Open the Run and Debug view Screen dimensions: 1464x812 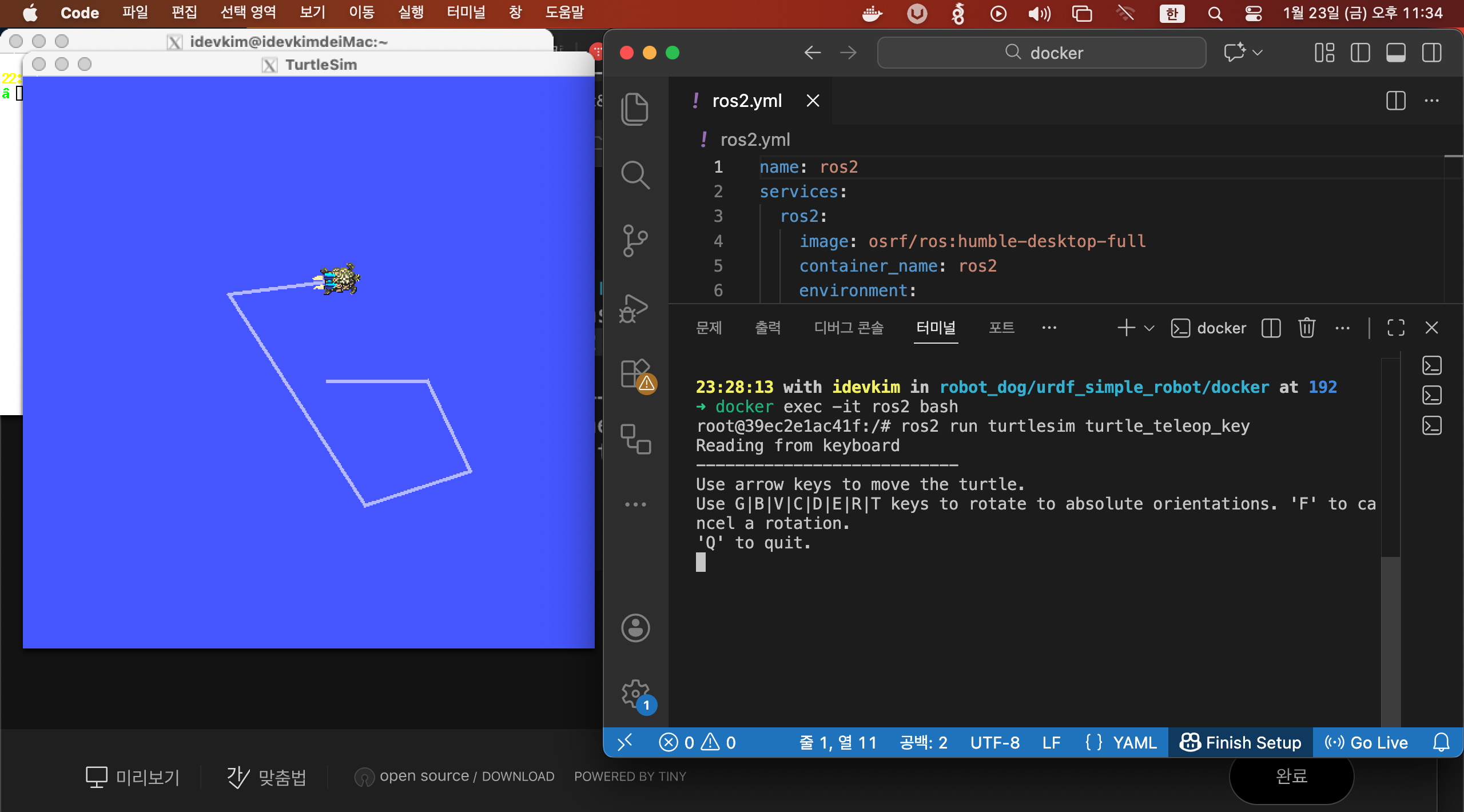coord(634,309)
